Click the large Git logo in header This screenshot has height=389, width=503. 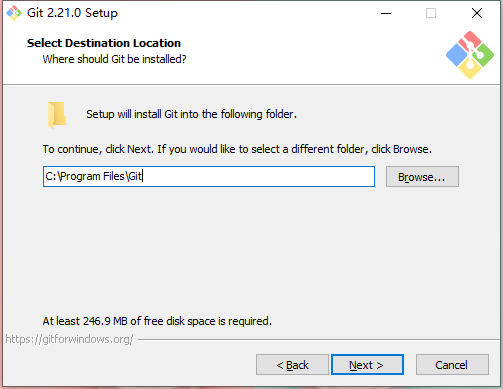(470, 55)
